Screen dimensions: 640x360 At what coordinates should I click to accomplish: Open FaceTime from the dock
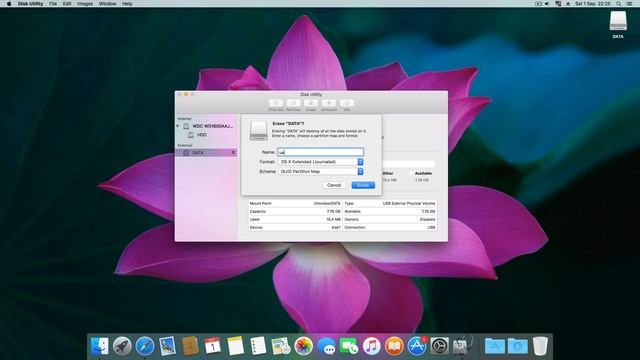[349, 346]
